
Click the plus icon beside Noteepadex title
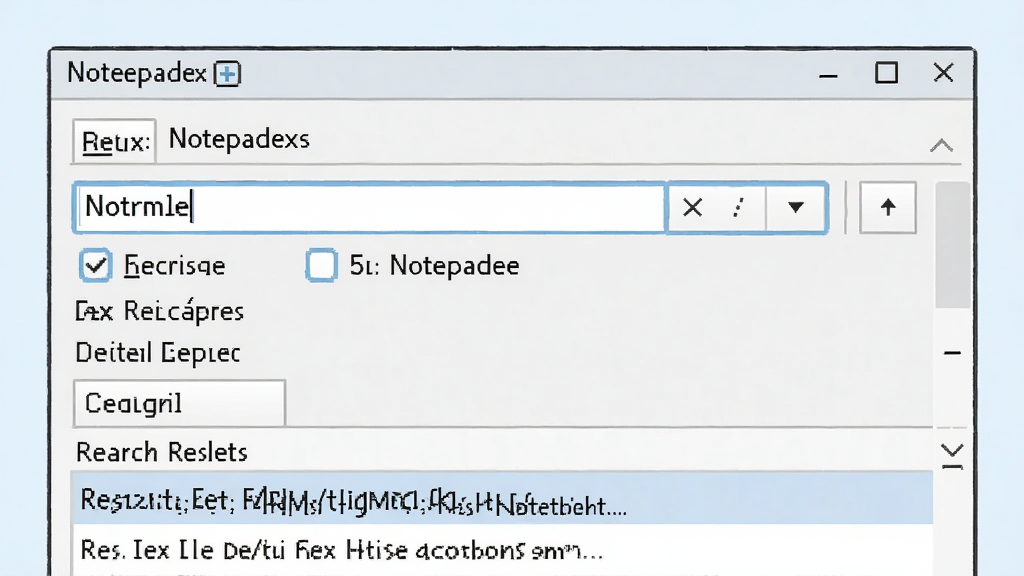tap(227, 74)
